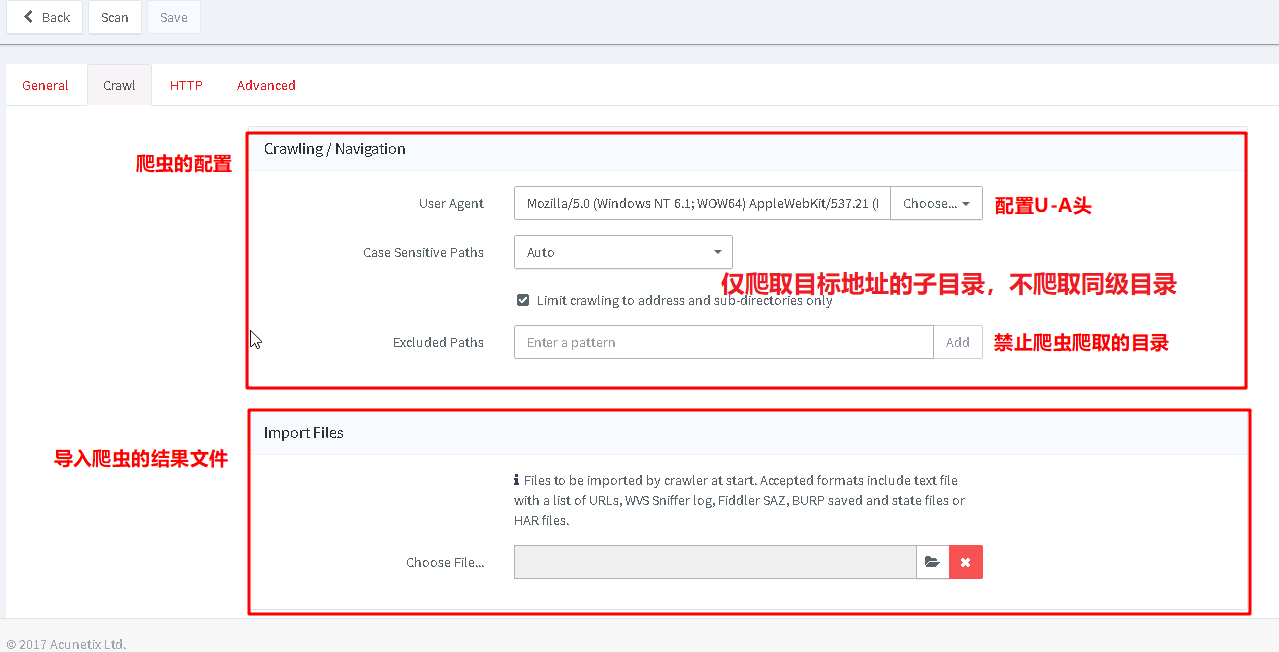
Task: Click the Choose File... label
Action: coord(445,563)
